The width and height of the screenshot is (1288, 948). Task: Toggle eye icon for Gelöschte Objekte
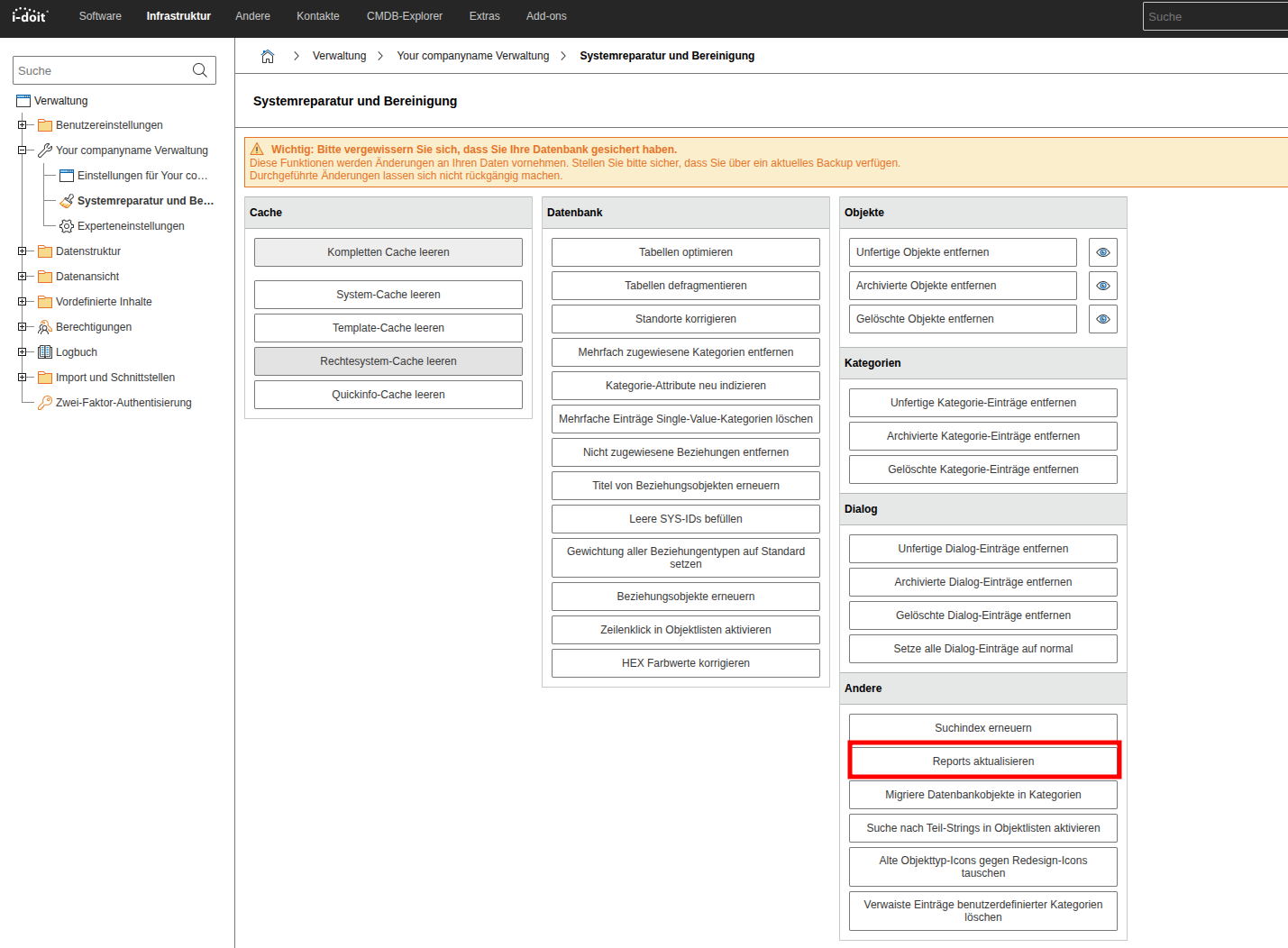[x=1103, y=319]
